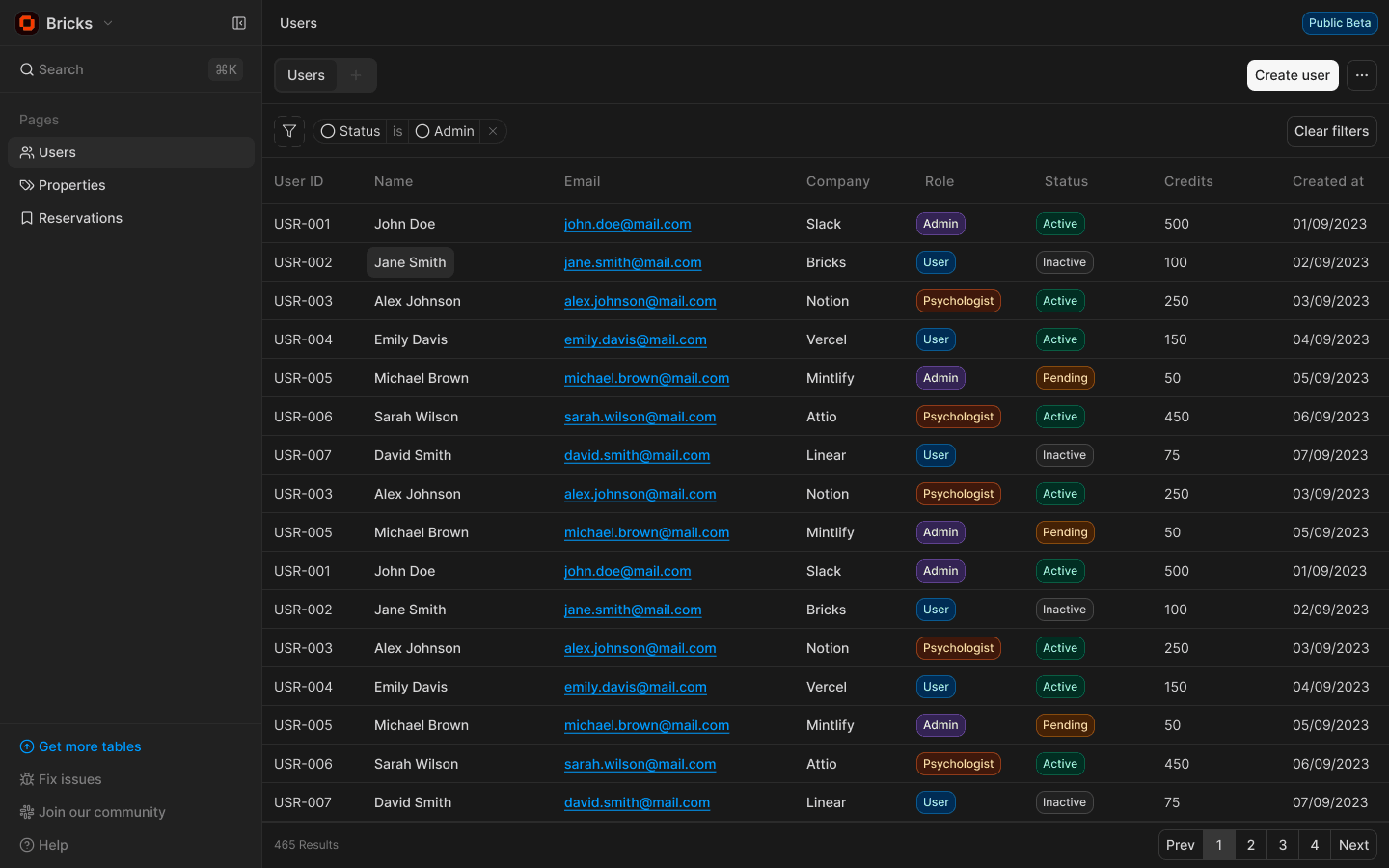The height and width of the screenshot is (868, 1389).
Task: Click the filter funnel icon
Action: (289, 131)
